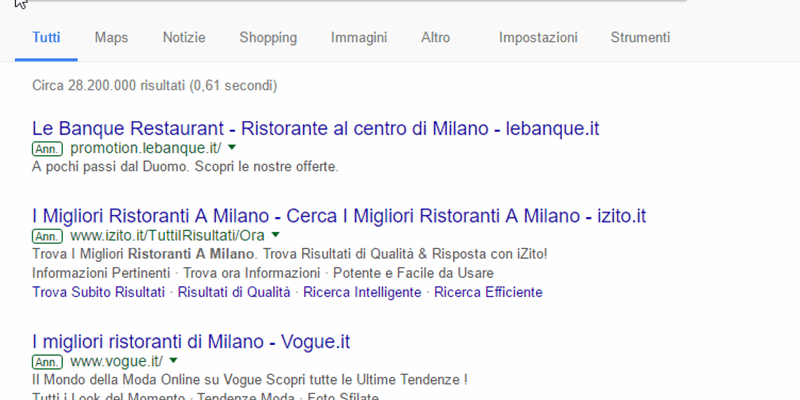800x400 pixels.
Task: Expand dropdown arrow next to www.vogue.it
Action: tap(174, 360)
